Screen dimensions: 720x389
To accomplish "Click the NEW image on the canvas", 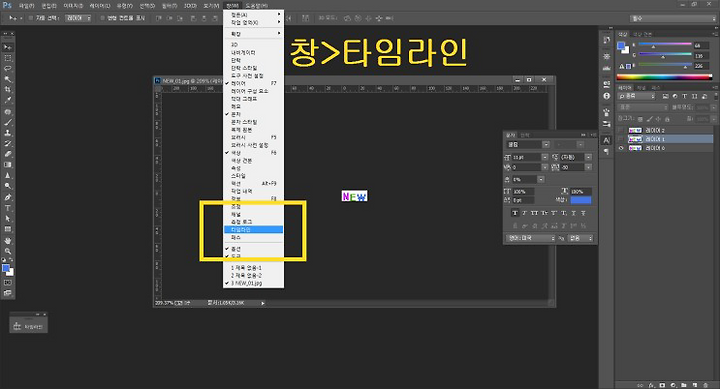I will pyautogui.click(x=354, y=197).
